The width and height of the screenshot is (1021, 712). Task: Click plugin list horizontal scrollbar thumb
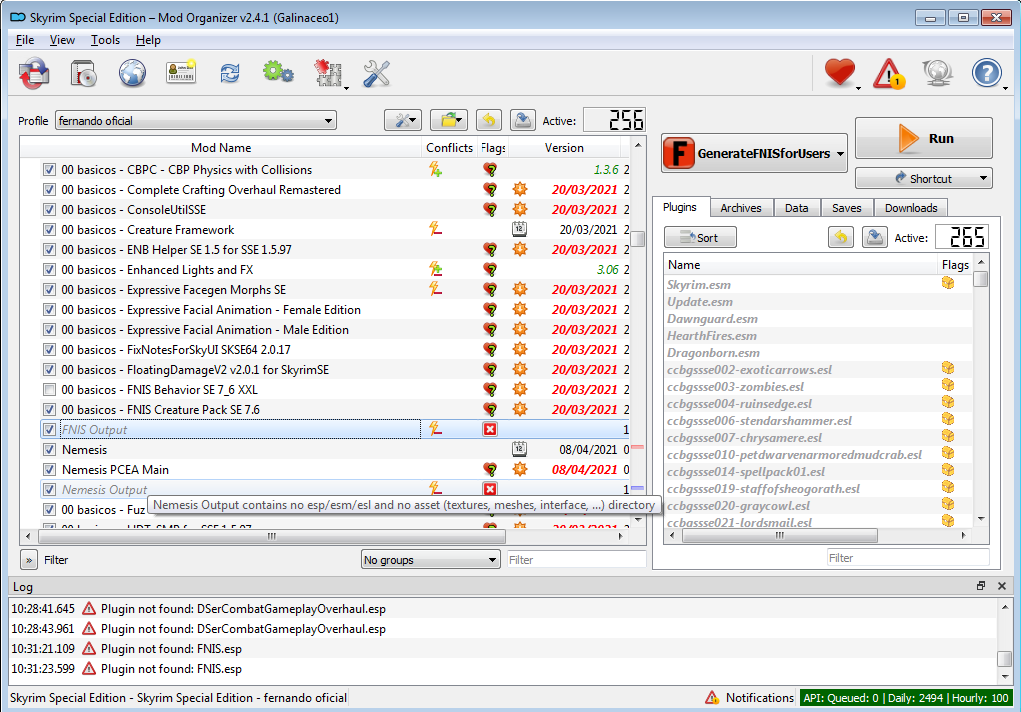779,535
